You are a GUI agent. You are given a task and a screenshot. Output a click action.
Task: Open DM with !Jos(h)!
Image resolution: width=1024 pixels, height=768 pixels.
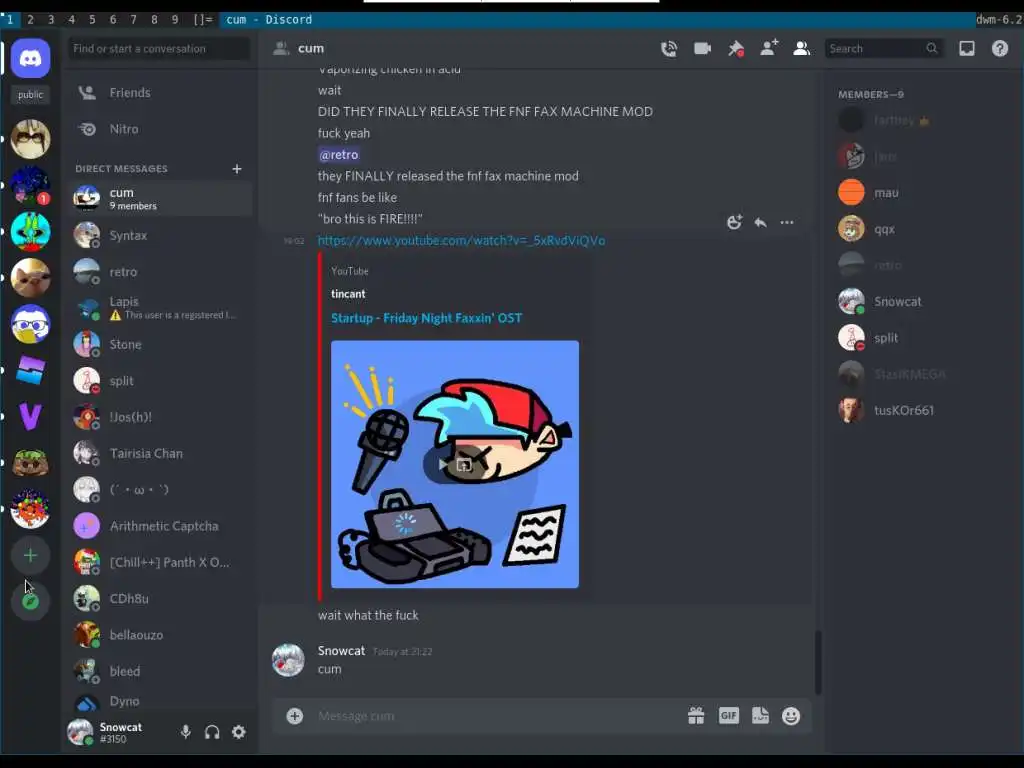161,417
